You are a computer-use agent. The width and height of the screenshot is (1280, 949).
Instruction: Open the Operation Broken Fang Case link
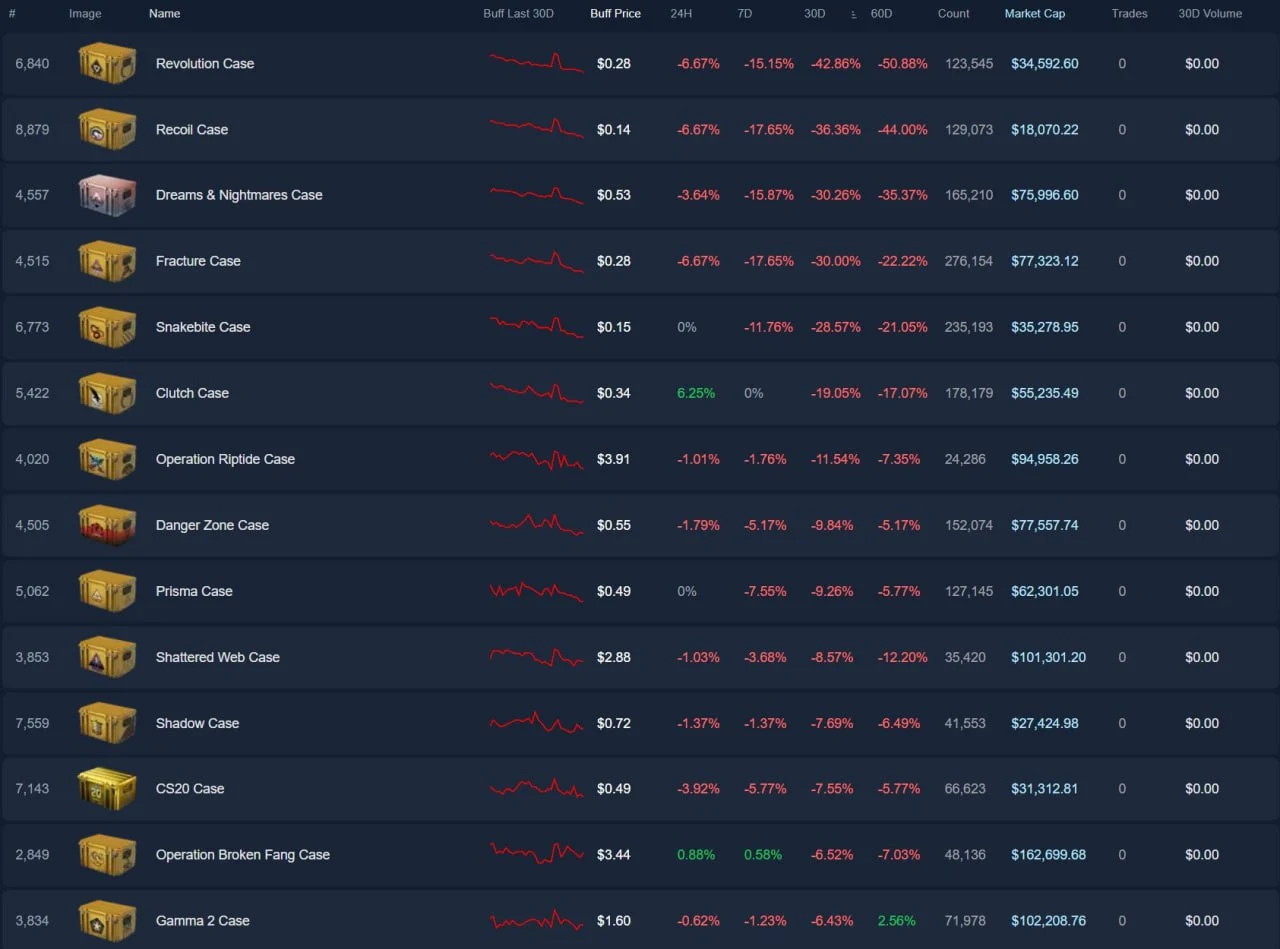tap(243, 855)
